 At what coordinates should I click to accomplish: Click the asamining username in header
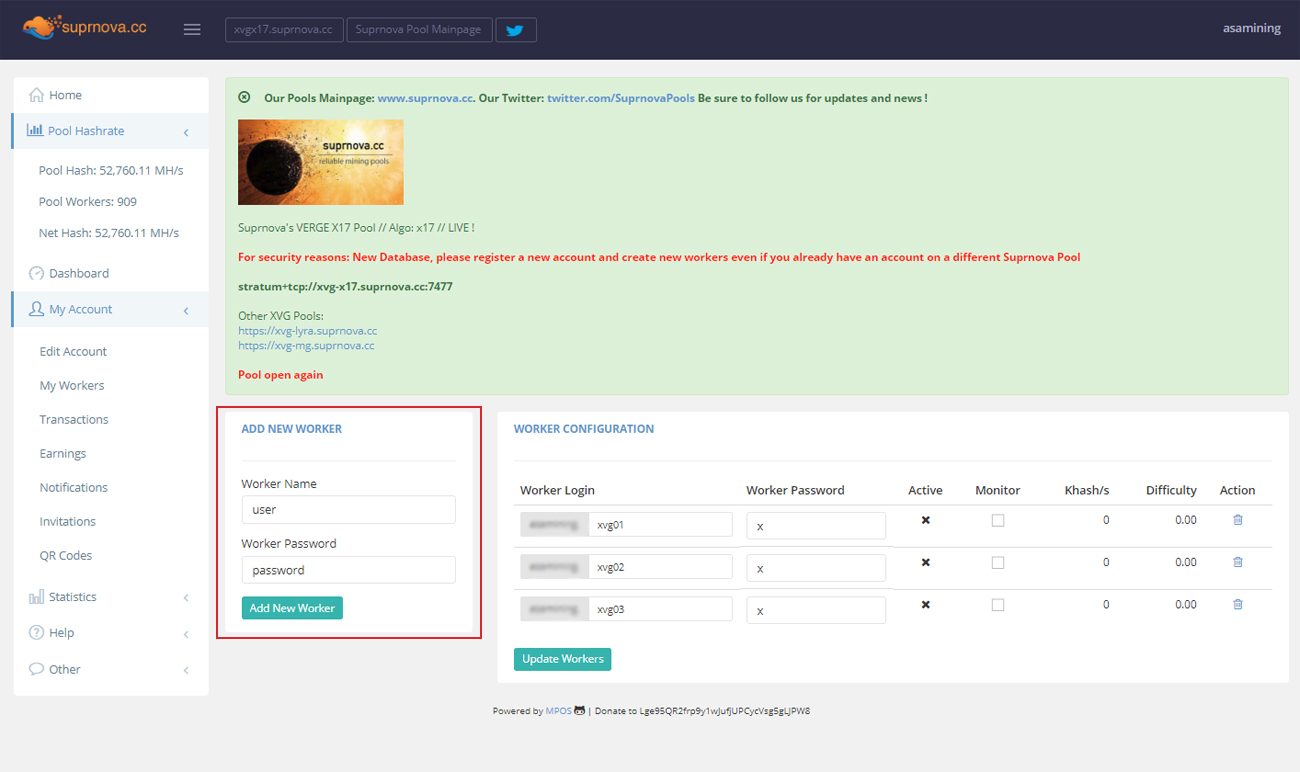click(x=1252, y=28)
